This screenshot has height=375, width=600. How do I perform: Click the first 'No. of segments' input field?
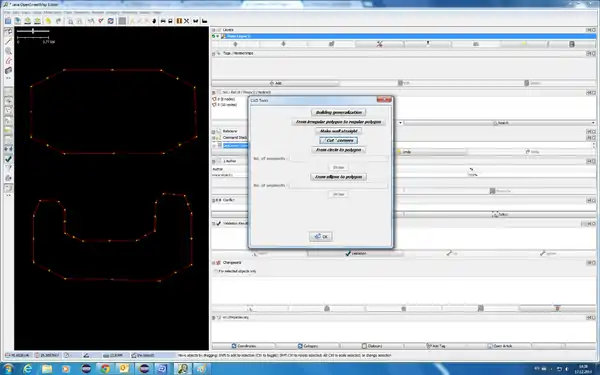point(339,158)
